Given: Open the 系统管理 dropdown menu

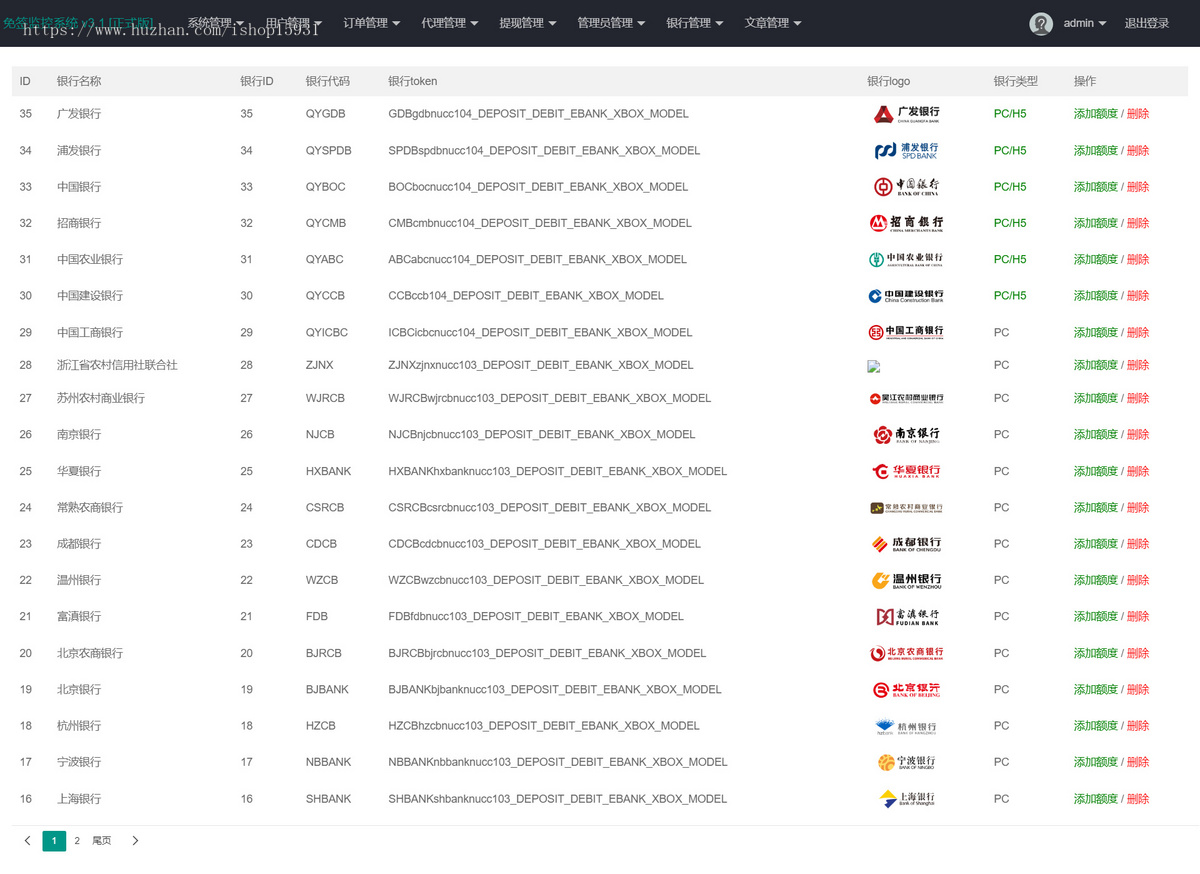Looking at the screenshot, I should pos(215,23).
